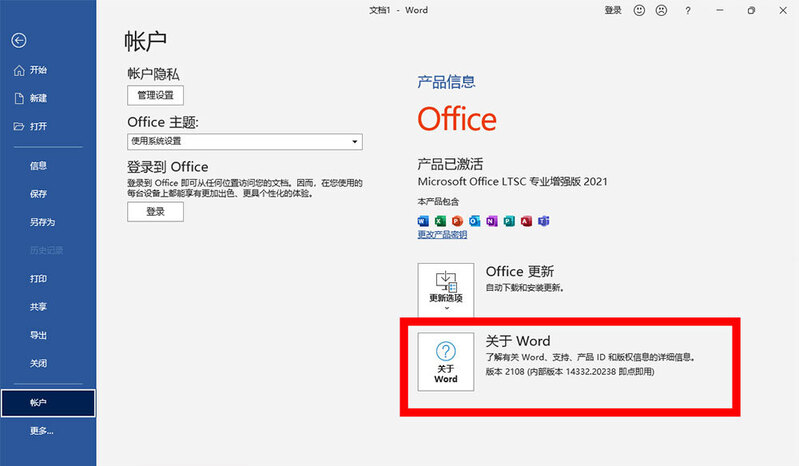Click the back arrow to exit Backstage
The image size is (799, 466).
click(19, 41)
